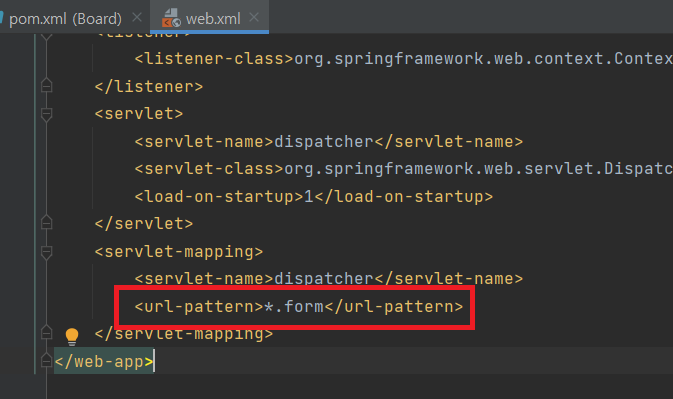Click the <servlet-mapping> opening tag
Viewport: 673px width, 399px height.
(179, 251)
